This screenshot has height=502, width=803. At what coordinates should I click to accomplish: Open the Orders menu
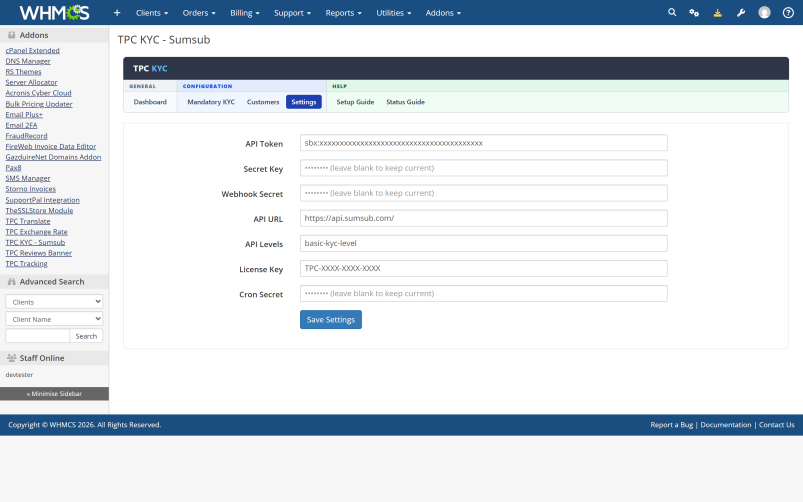[199, 13]
